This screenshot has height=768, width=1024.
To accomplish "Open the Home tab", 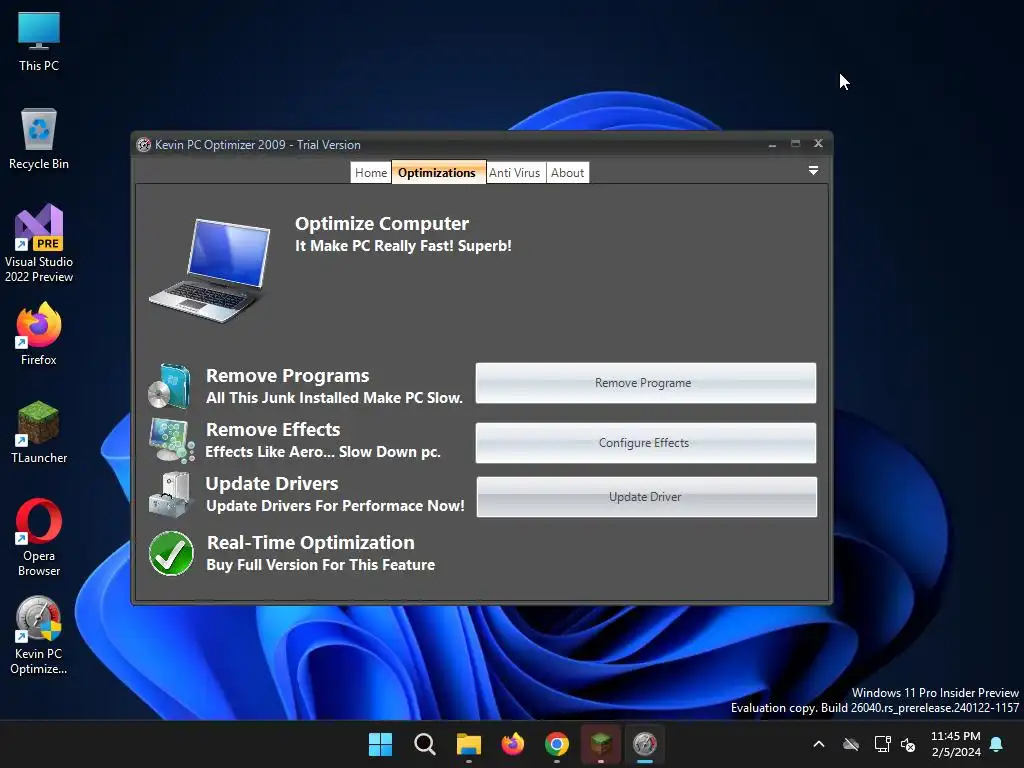I will coord(371,172).
